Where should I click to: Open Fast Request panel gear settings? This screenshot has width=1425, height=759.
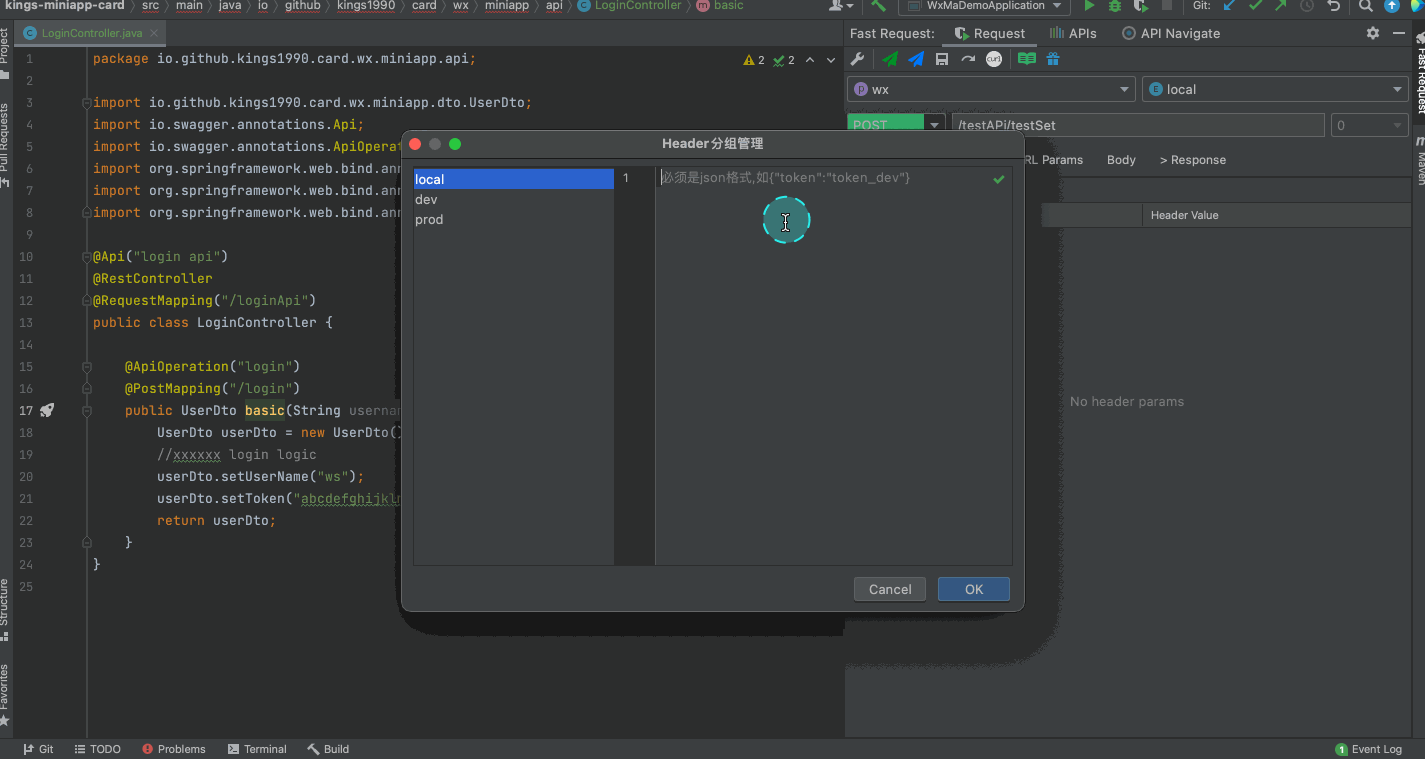point(1373,33)
